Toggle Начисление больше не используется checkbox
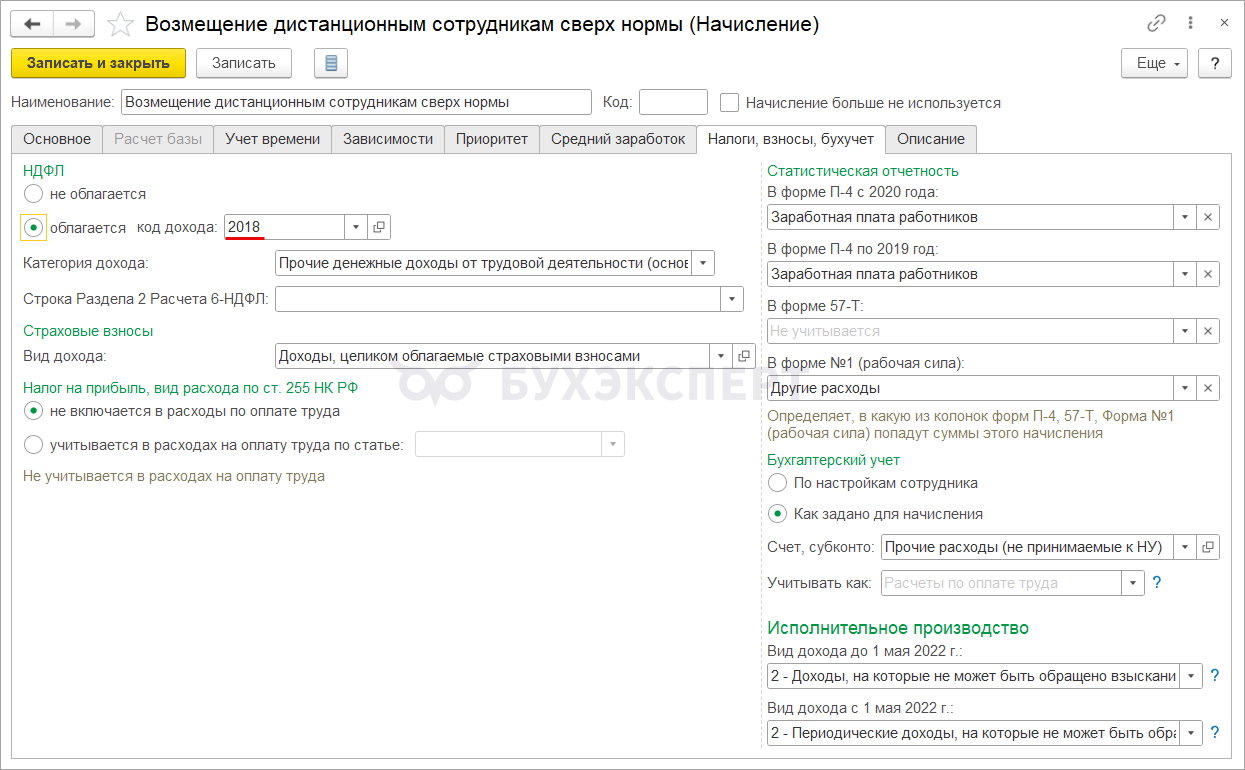The height and width of the screenshot is (770, 1245). pyautogui.click(x=729, y=102)
